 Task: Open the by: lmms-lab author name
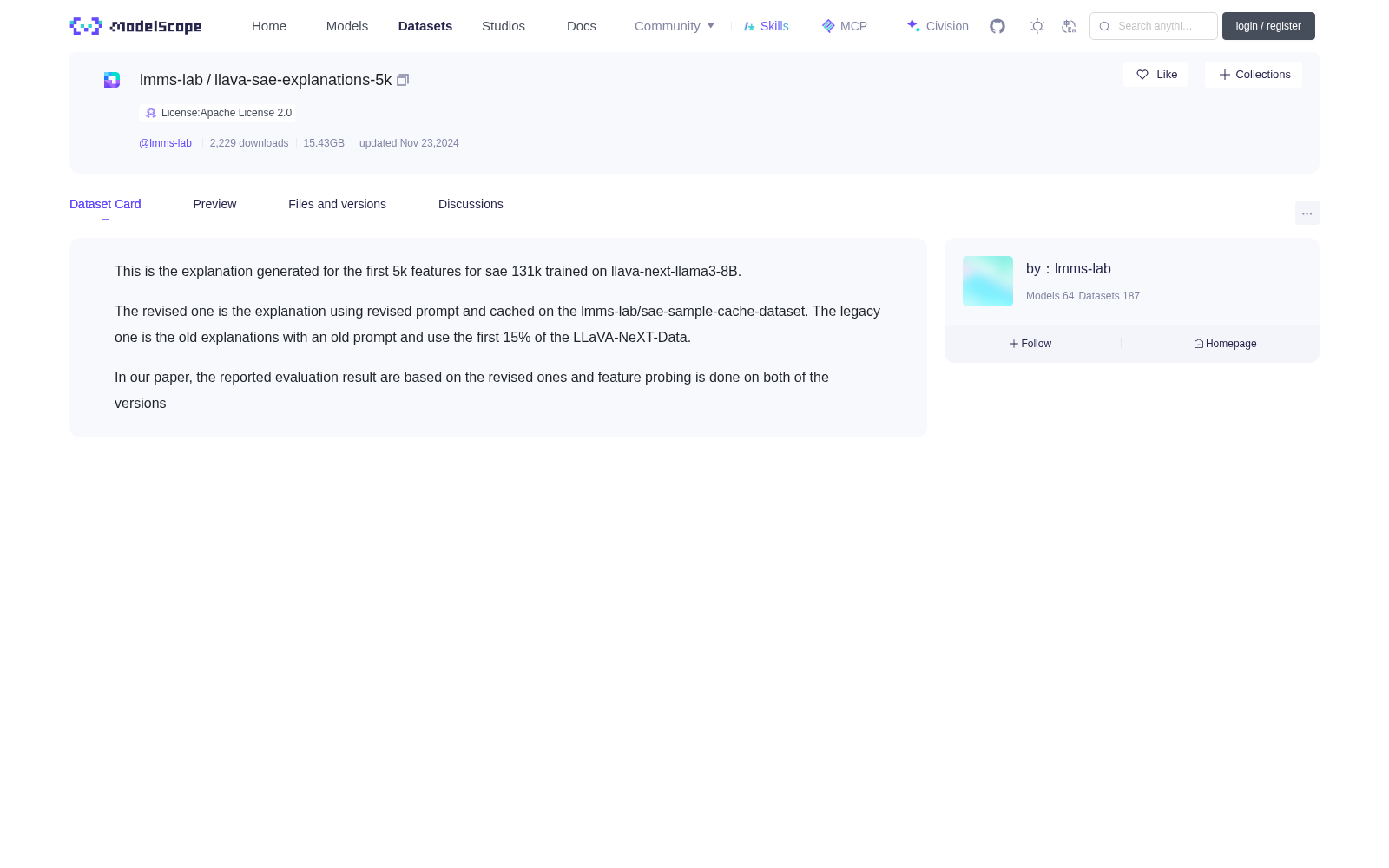click(x=1069, y=269)
